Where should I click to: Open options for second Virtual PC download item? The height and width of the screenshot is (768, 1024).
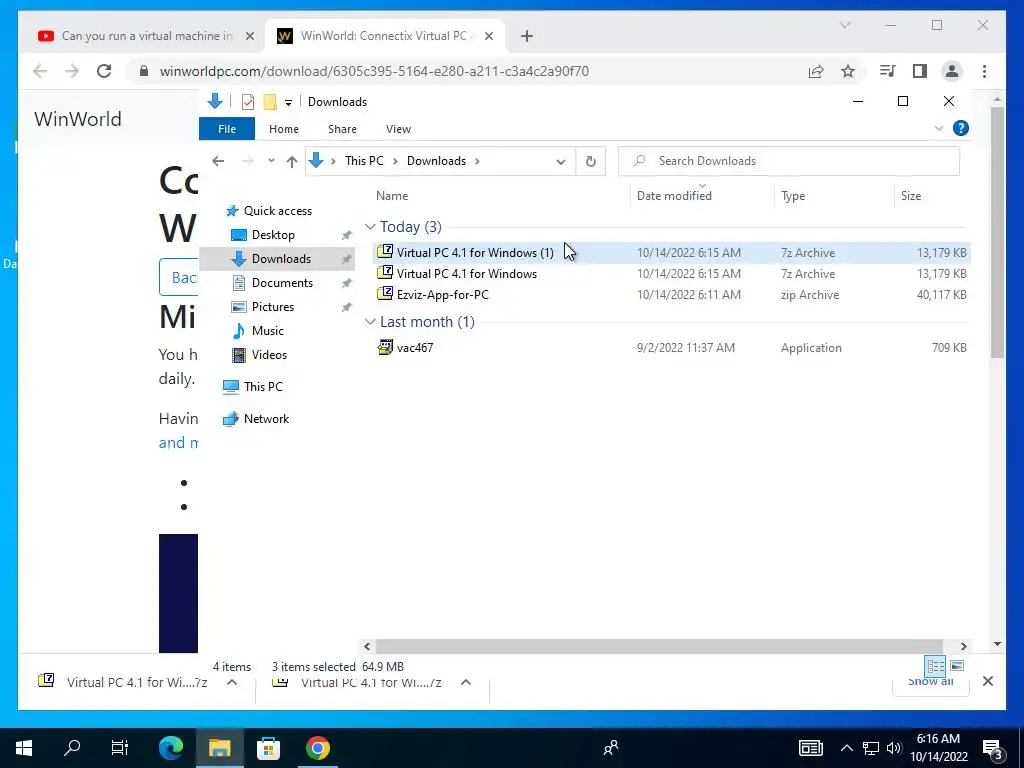pos(466,682)
